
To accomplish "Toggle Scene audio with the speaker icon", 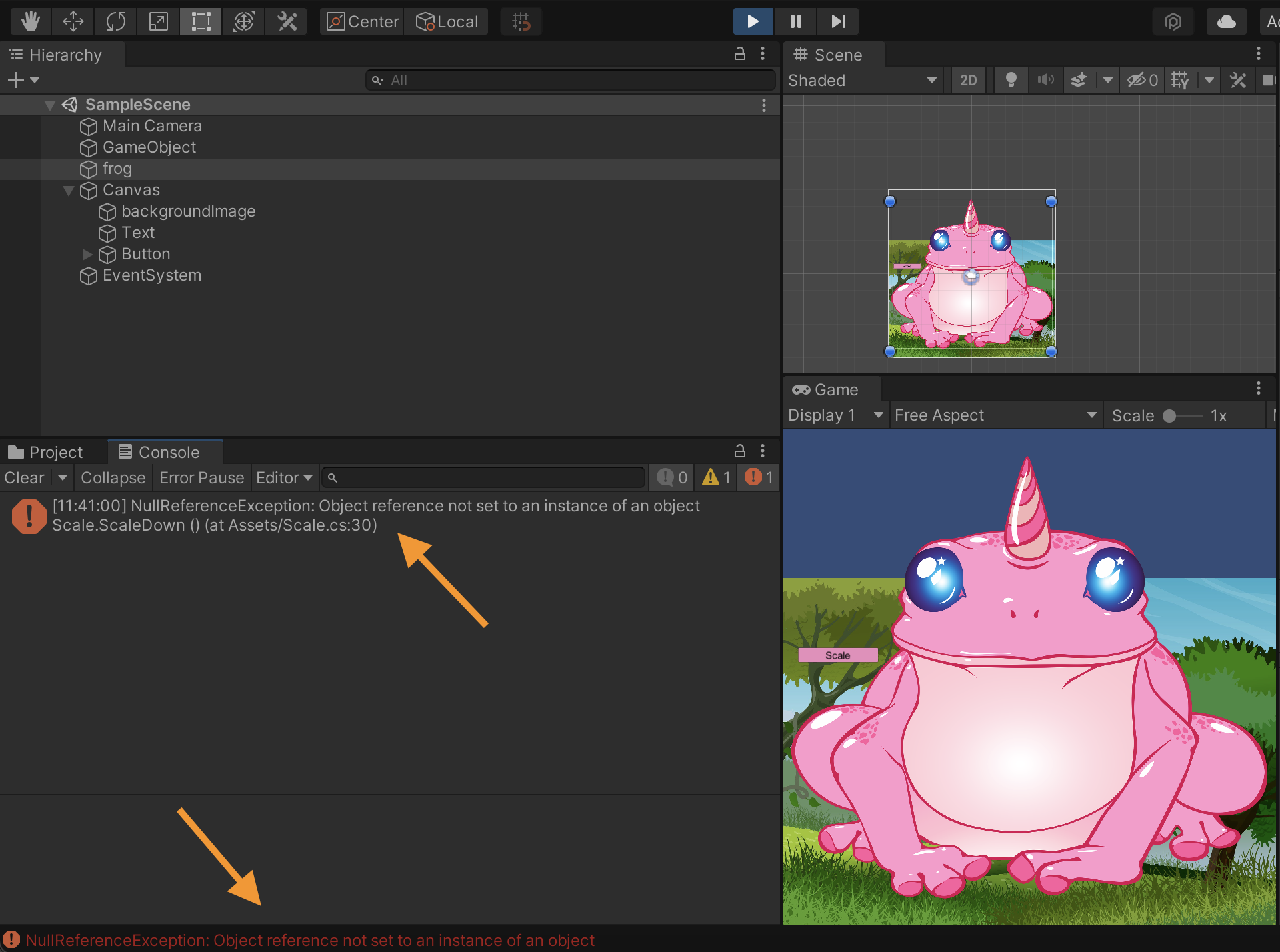I will 1045,81.
